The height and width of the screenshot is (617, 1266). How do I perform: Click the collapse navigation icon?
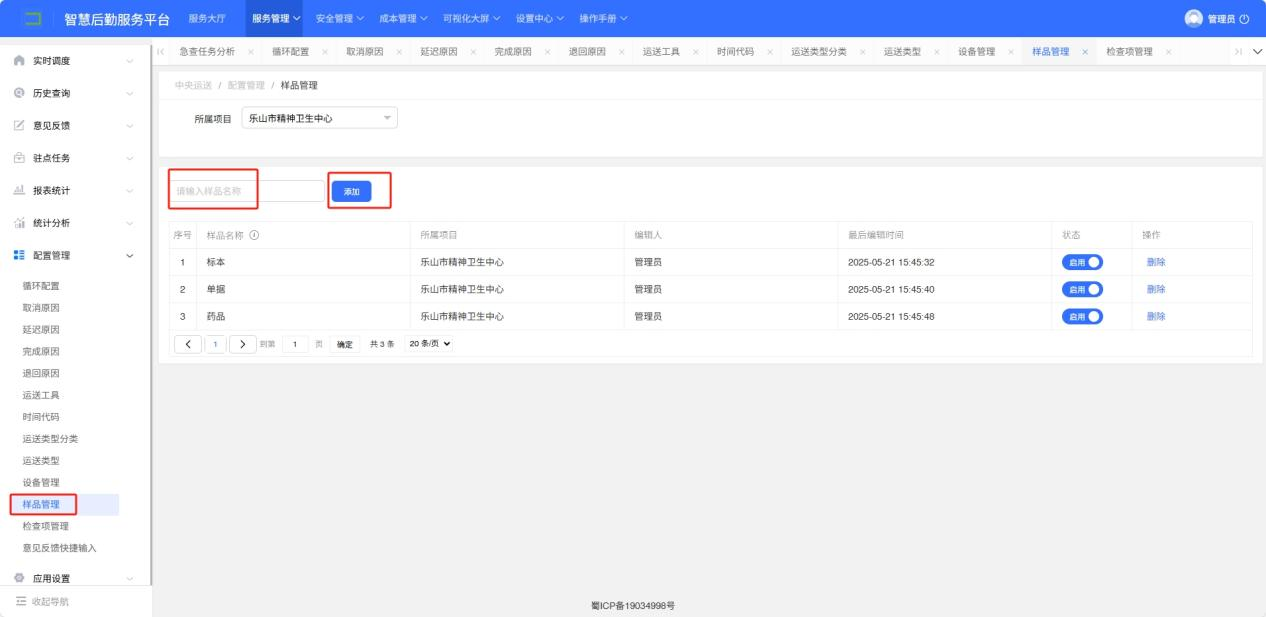point(19,600)
